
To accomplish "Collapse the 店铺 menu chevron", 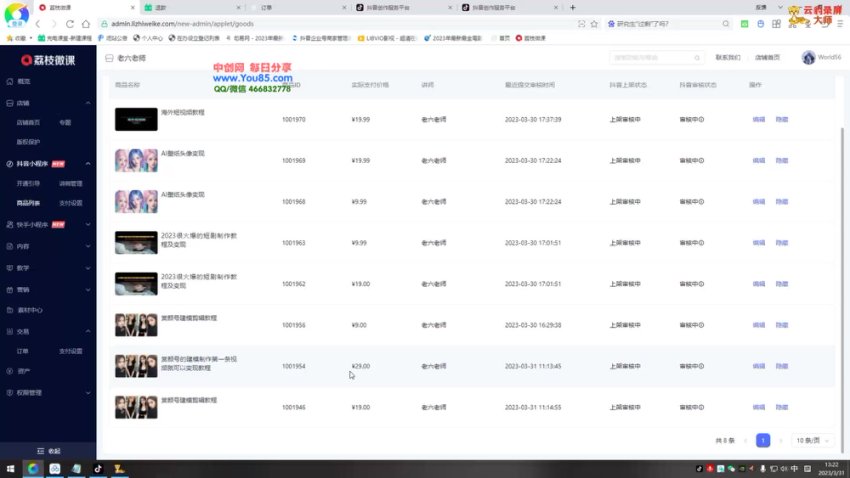I will point(88,103).
